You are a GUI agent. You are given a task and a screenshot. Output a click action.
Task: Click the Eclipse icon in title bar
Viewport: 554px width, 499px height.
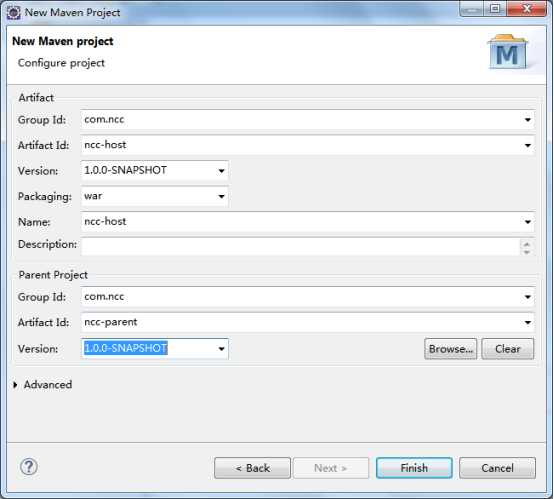click(x=14, y=13)
